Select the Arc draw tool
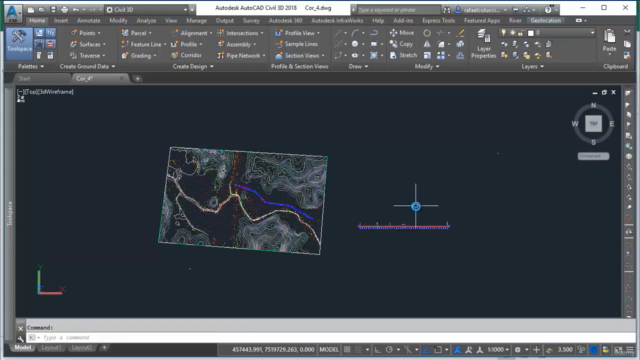 [355, 33]
